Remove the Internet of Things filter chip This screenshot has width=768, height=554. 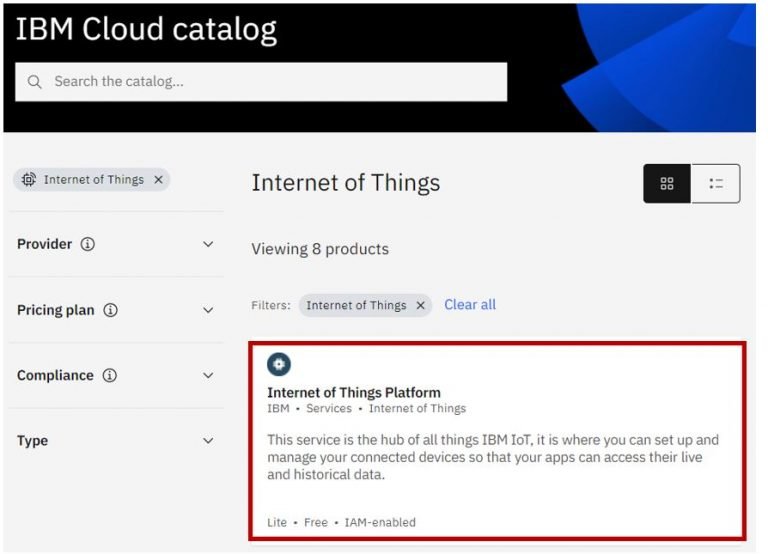coord(420,305)
